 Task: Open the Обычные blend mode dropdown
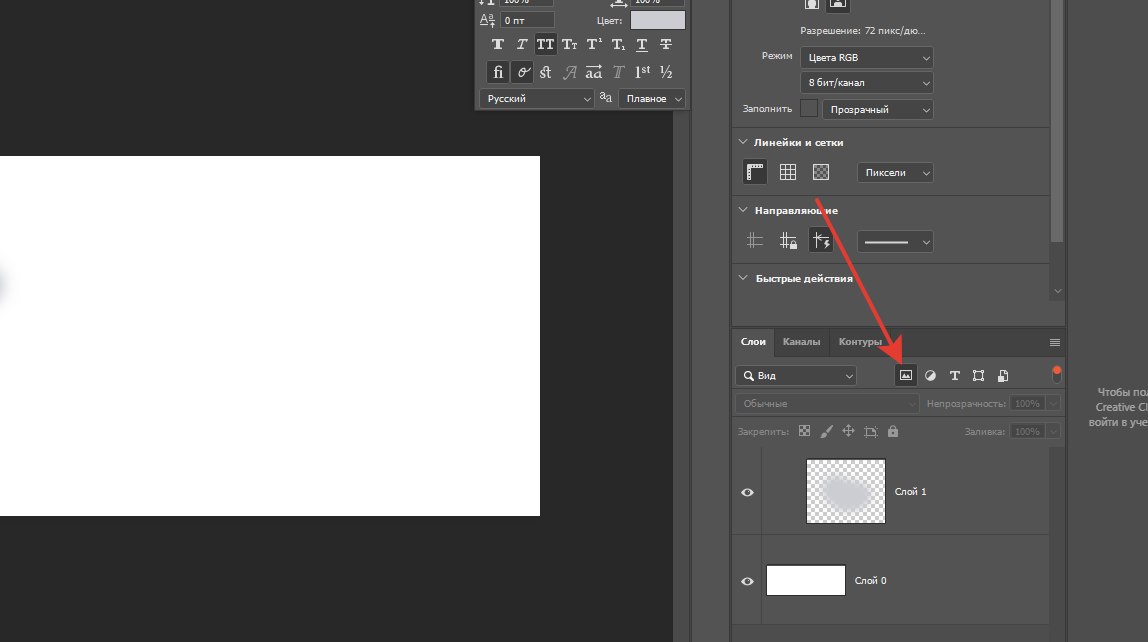(x=827, y=403)
